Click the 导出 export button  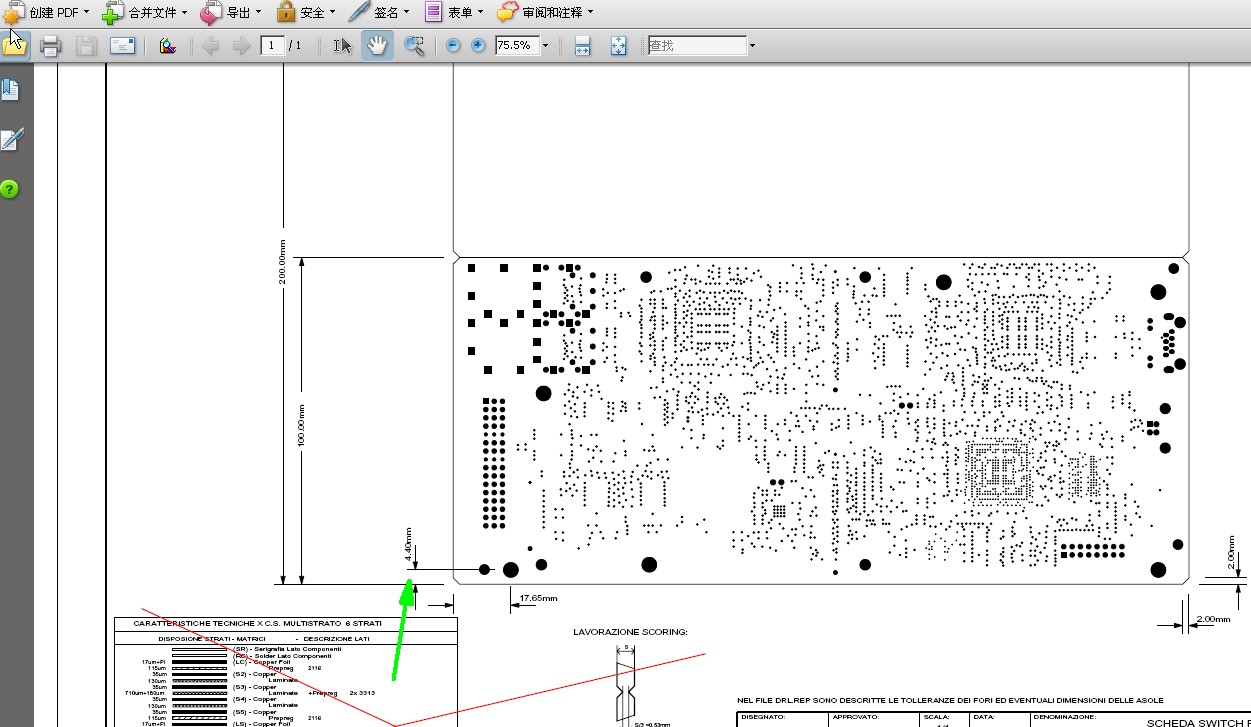tap(231, 12)
